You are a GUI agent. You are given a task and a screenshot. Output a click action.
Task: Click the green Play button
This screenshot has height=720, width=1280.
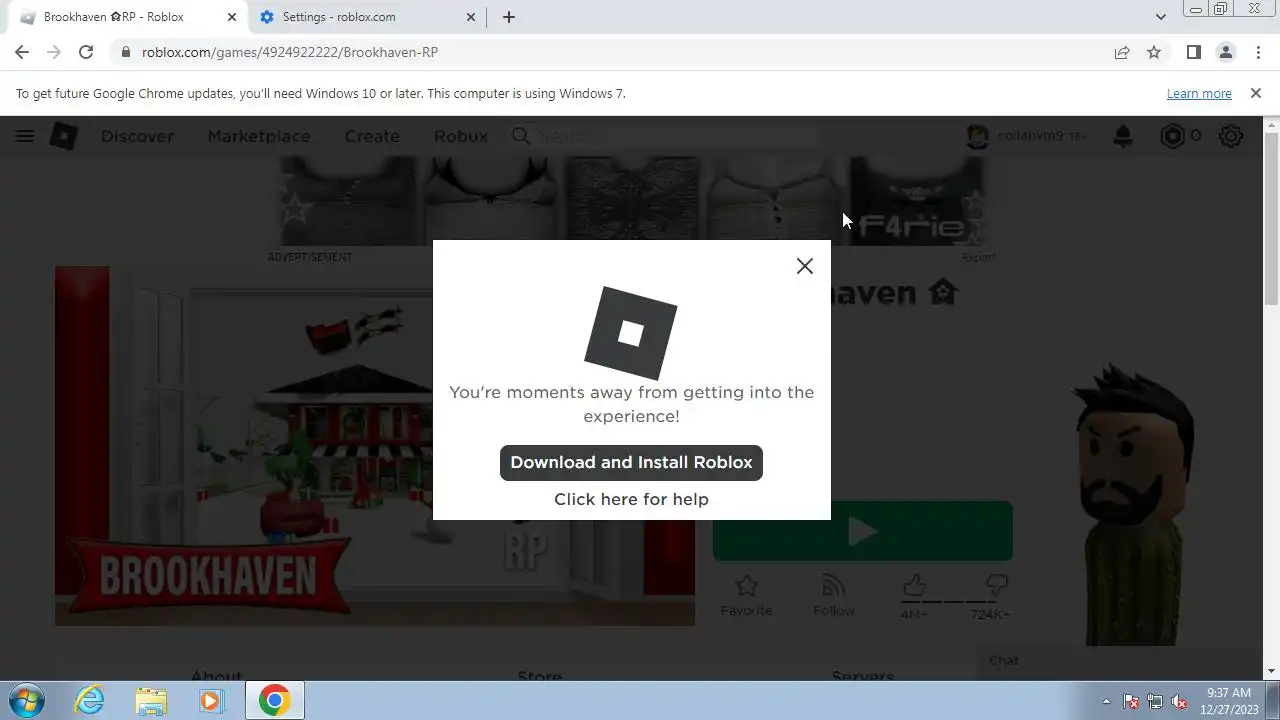coord(863,531)
